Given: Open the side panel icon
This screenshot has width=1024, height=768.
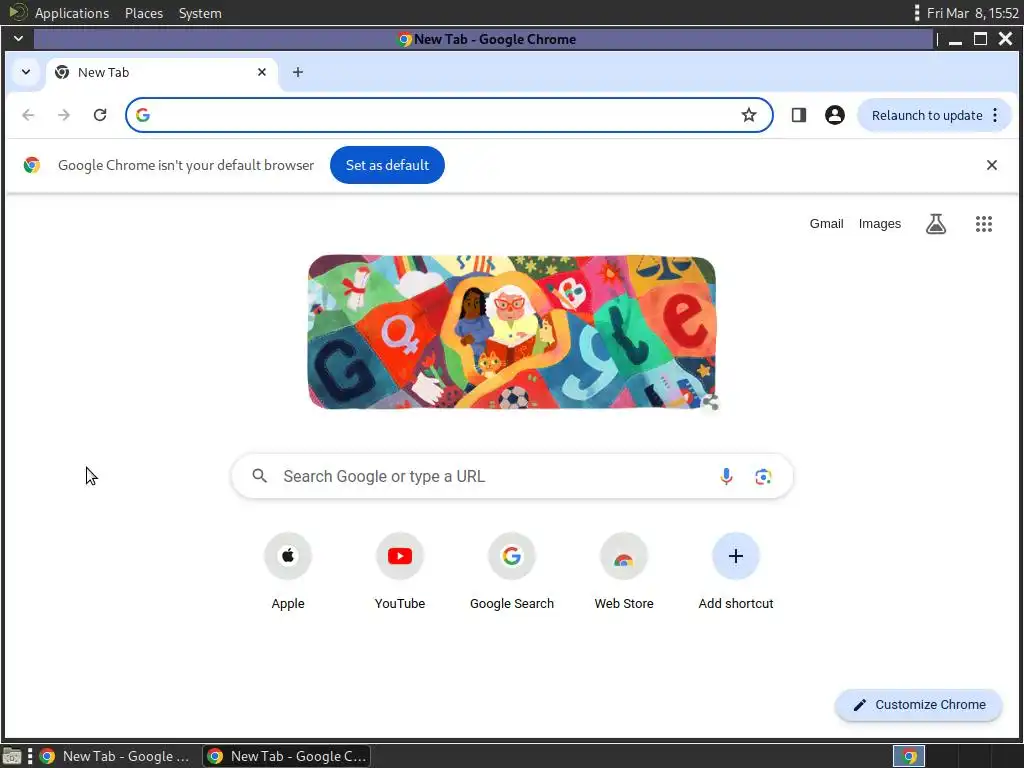Looking at the screenshot, I should 798,115.
